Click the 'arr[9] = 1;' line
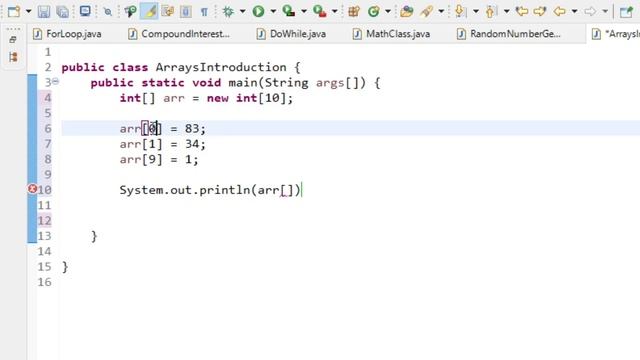 pos(159,160)
